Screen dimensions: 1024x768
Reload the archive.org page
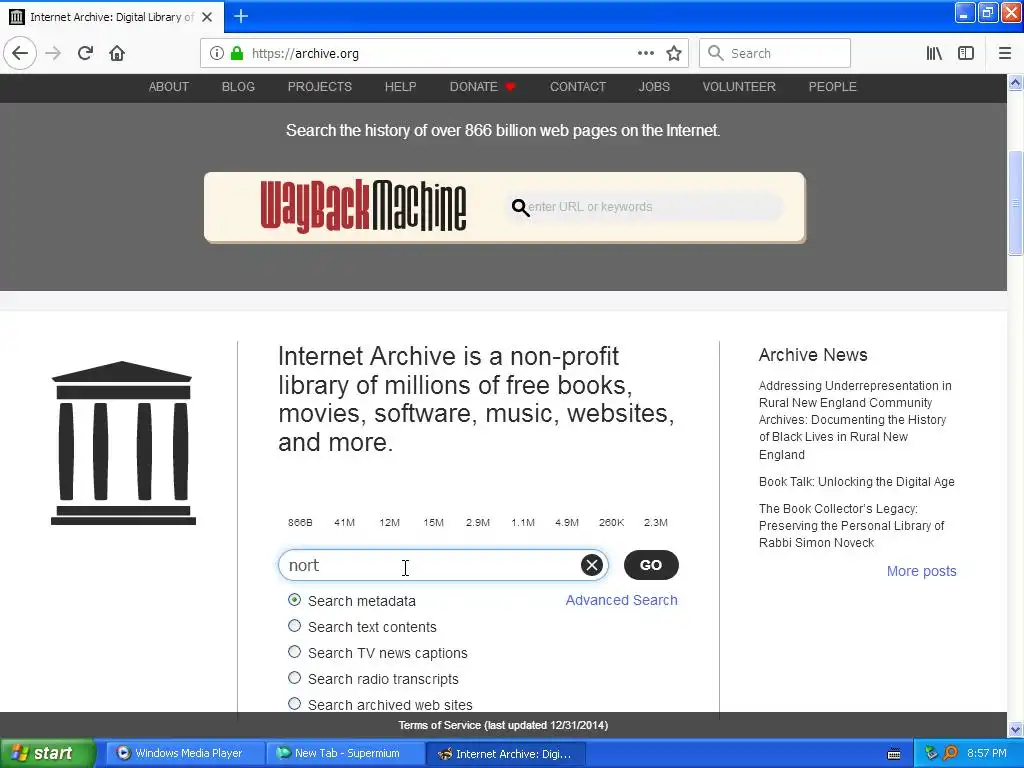(x=85, y=53)
